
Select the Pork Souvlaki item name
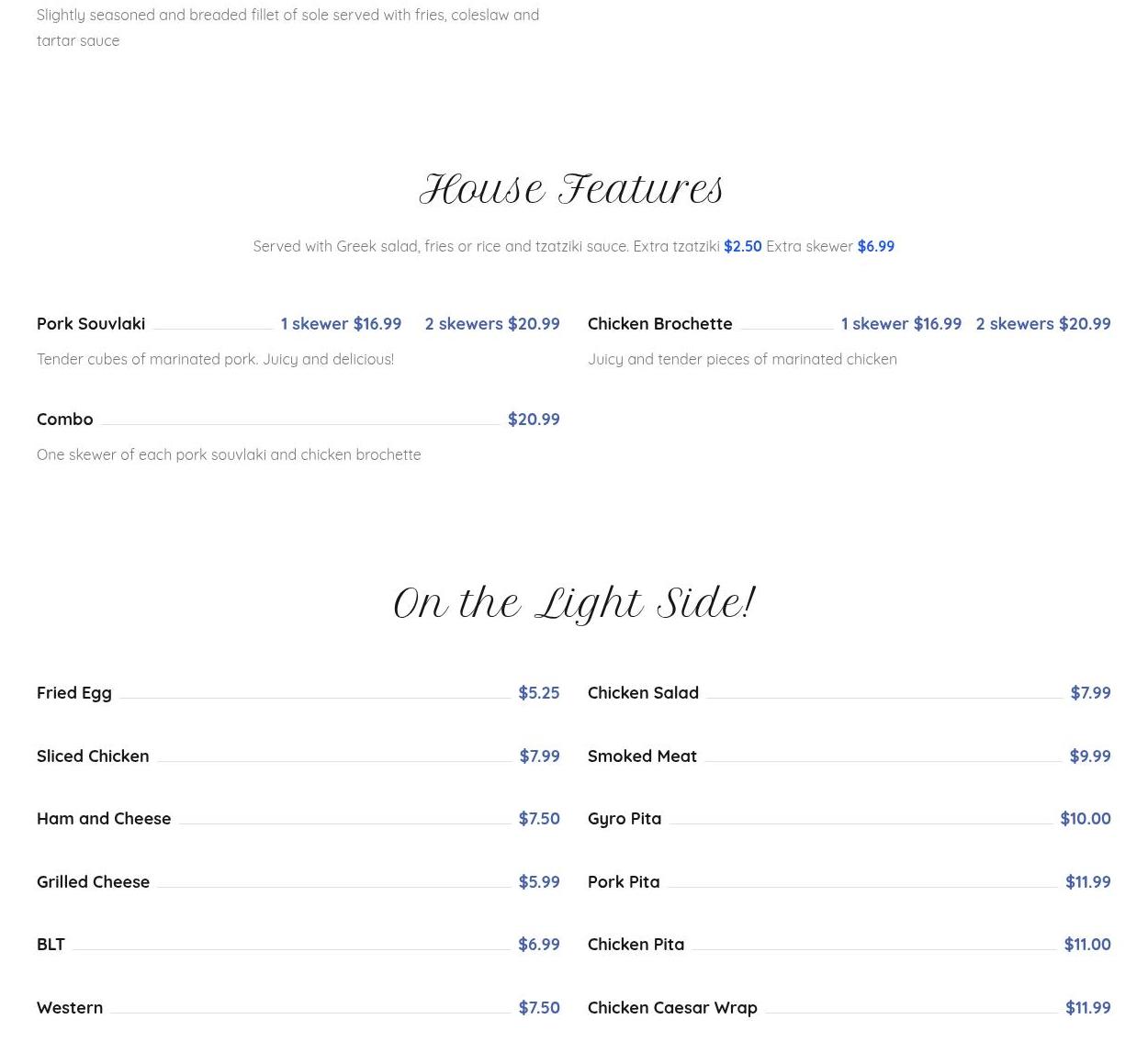[x=91, y=324]
